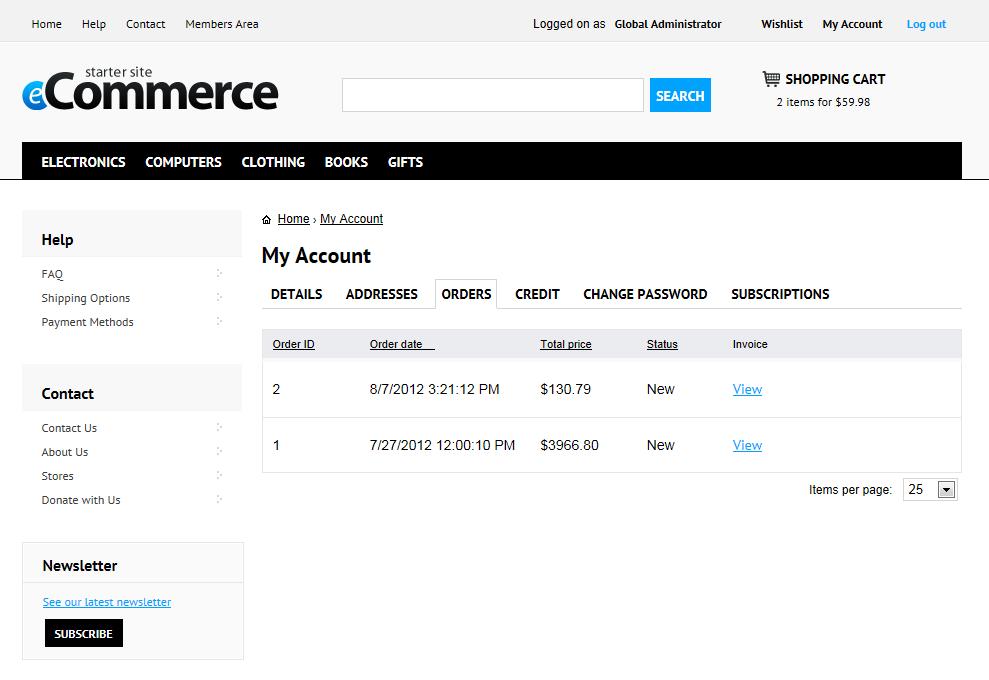Click the Search button
Screen dimensions: 989x680
[680, 95]
